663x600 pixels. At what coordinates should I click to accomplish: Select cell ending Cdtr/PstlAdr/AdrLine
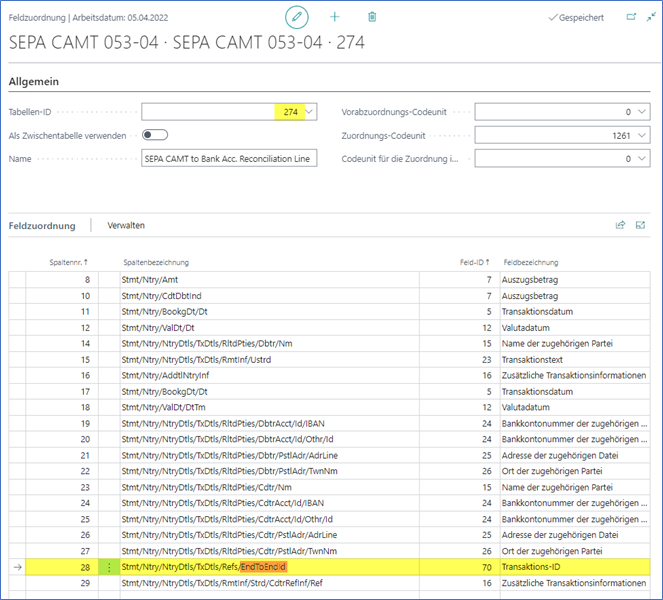click(x=269, y=535)
